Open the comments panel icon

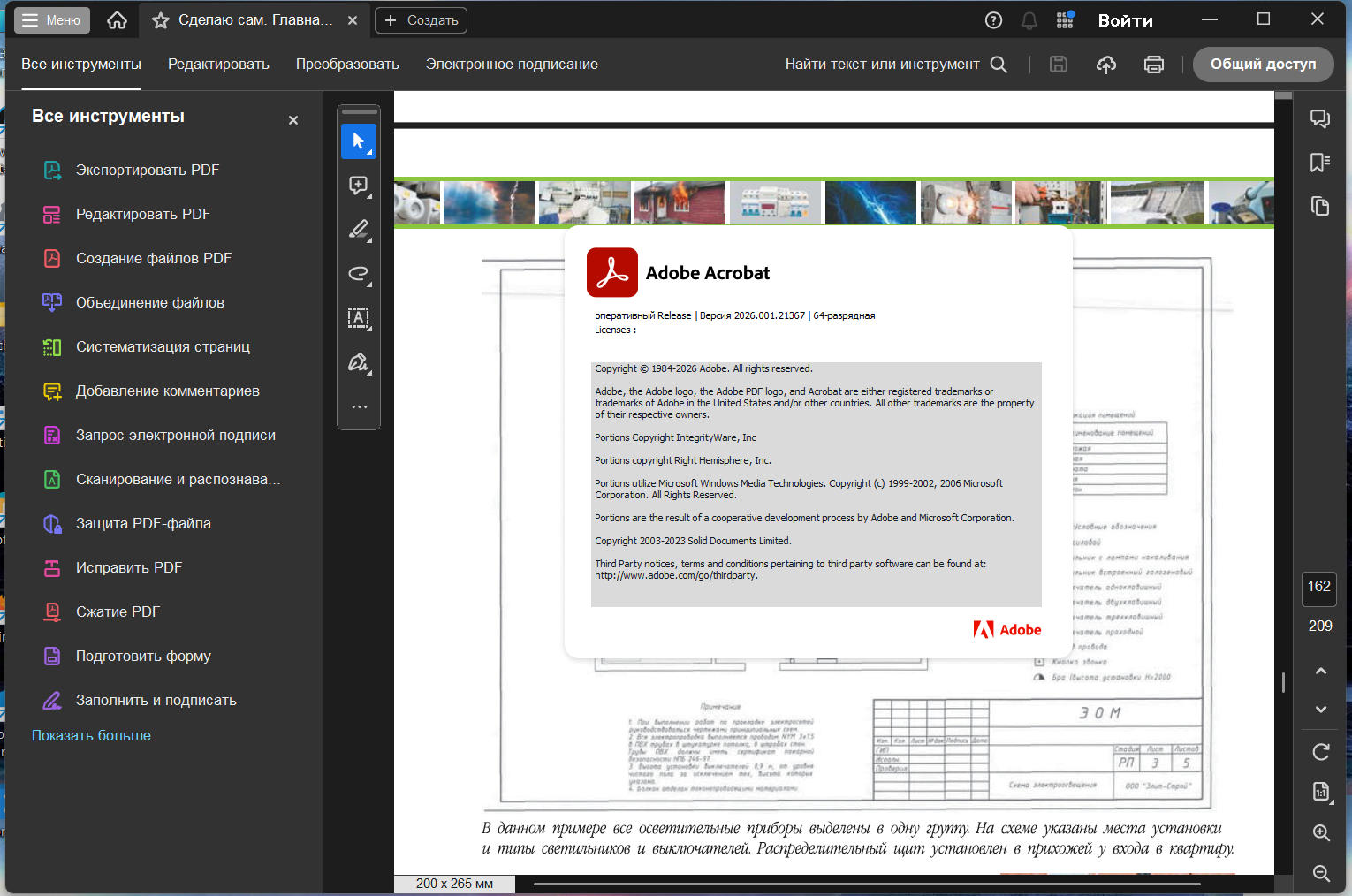point(1320,118)
